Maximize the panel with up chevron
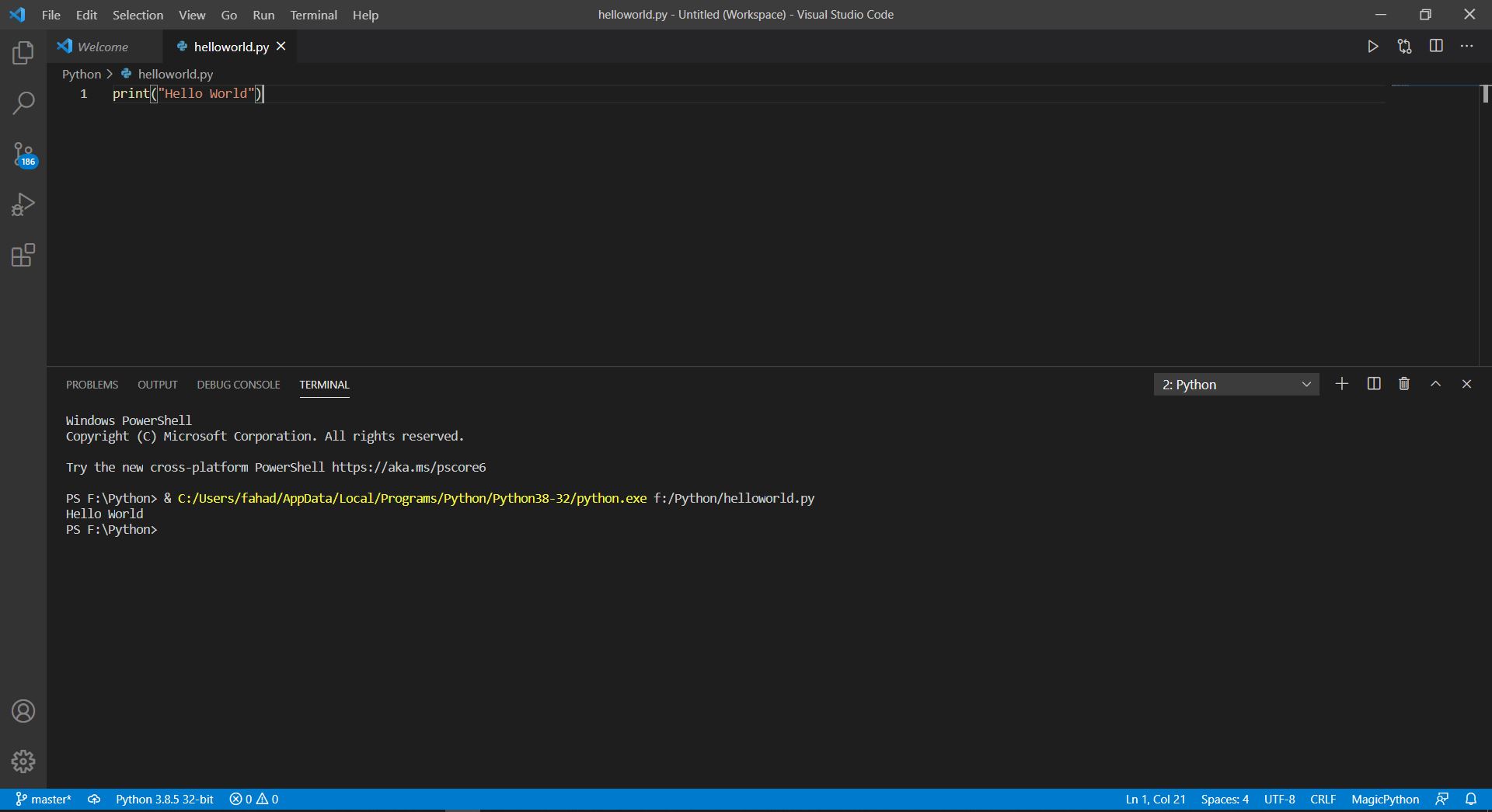1492x812 pixels. point(1436,384)
